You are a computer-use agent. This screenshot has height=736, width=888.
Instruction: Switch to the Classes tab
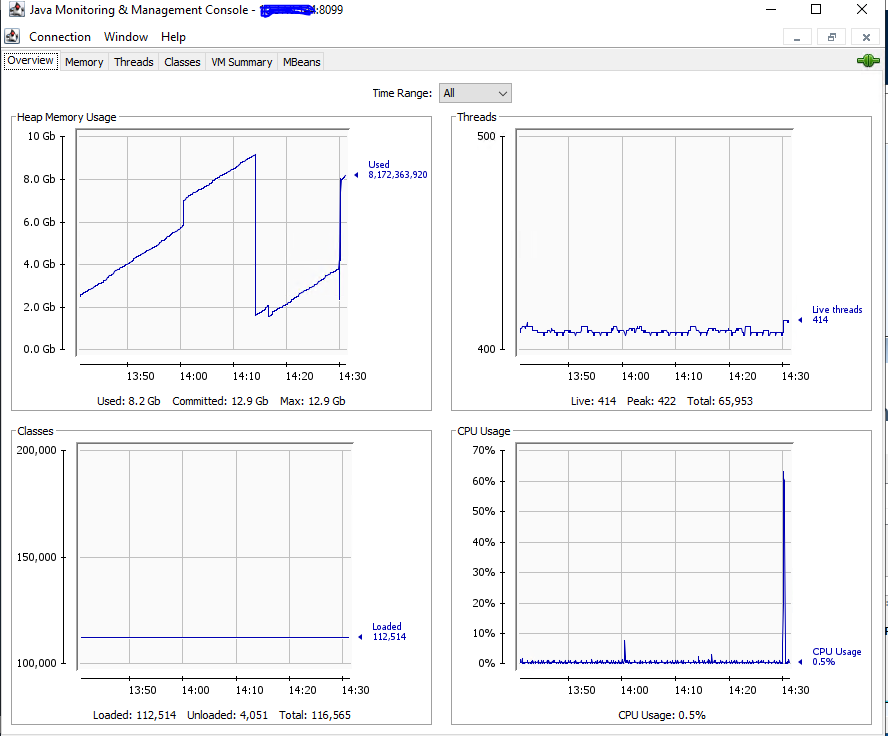pyautogui.click(x=182, y=62)
